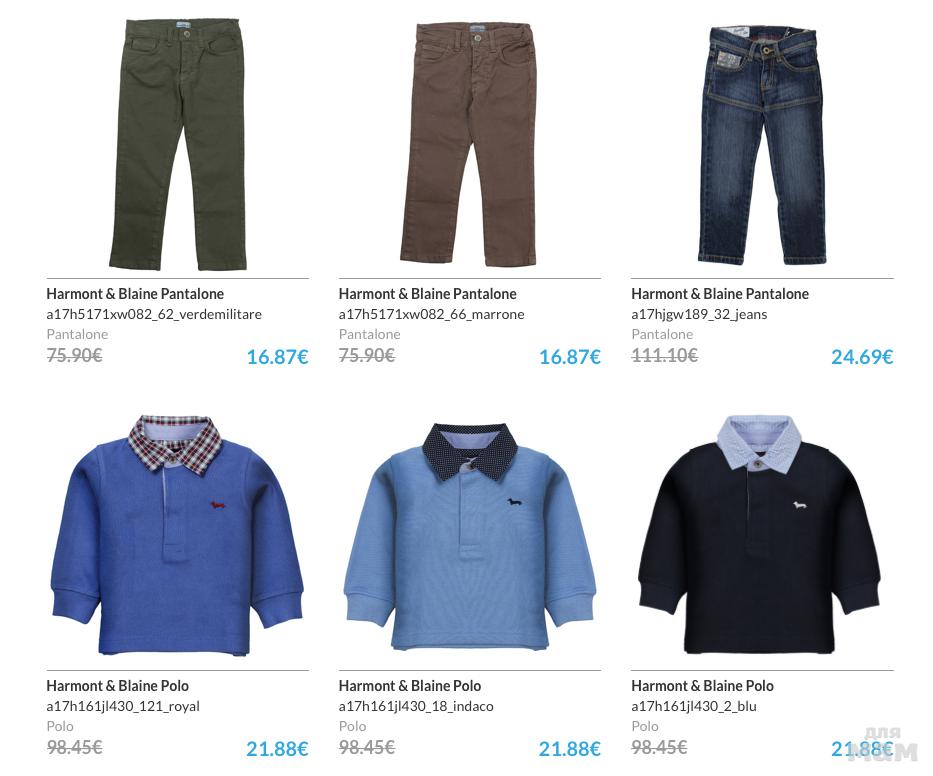This screenshot has width=933, height=776.
Task: Click Harmont & Blaine Pantalone title for verdemilitare
Action: [x=135, y=294]
